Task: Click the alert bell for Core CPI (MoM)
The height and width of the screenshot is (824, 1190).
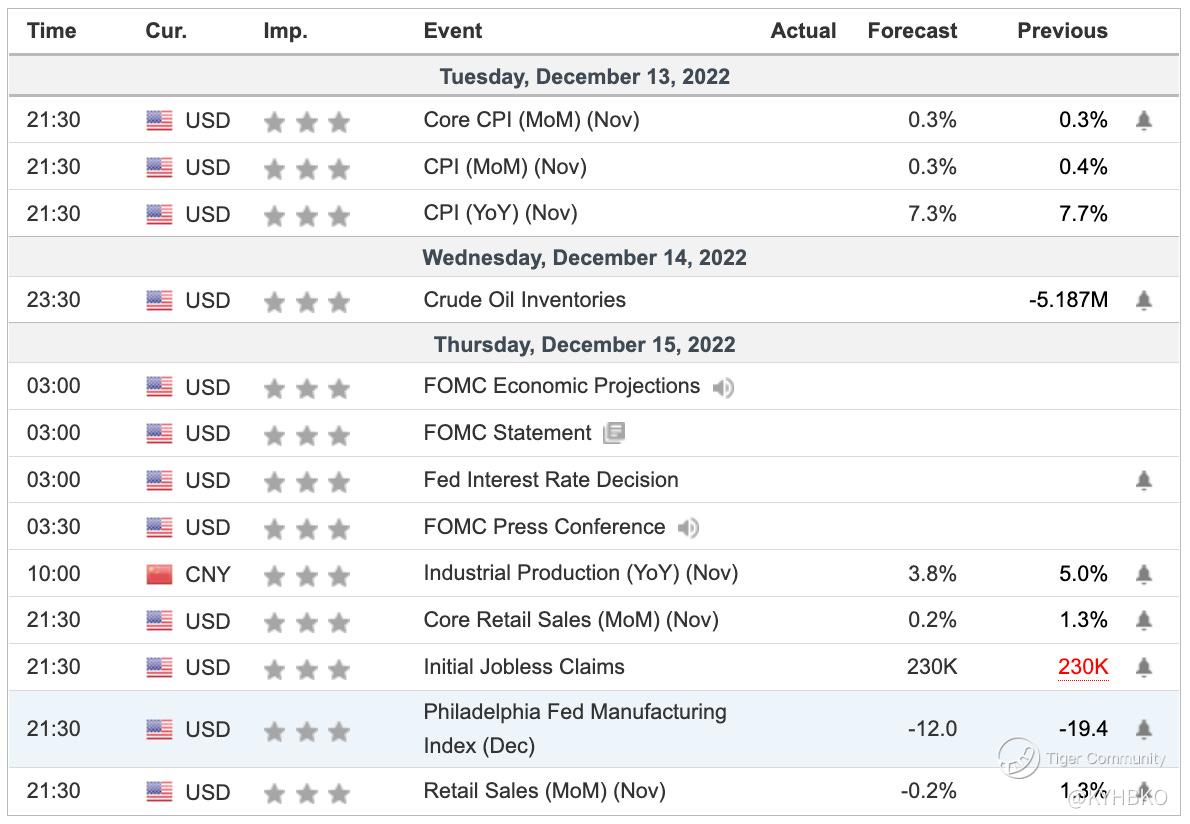Action: [1144, 121]
